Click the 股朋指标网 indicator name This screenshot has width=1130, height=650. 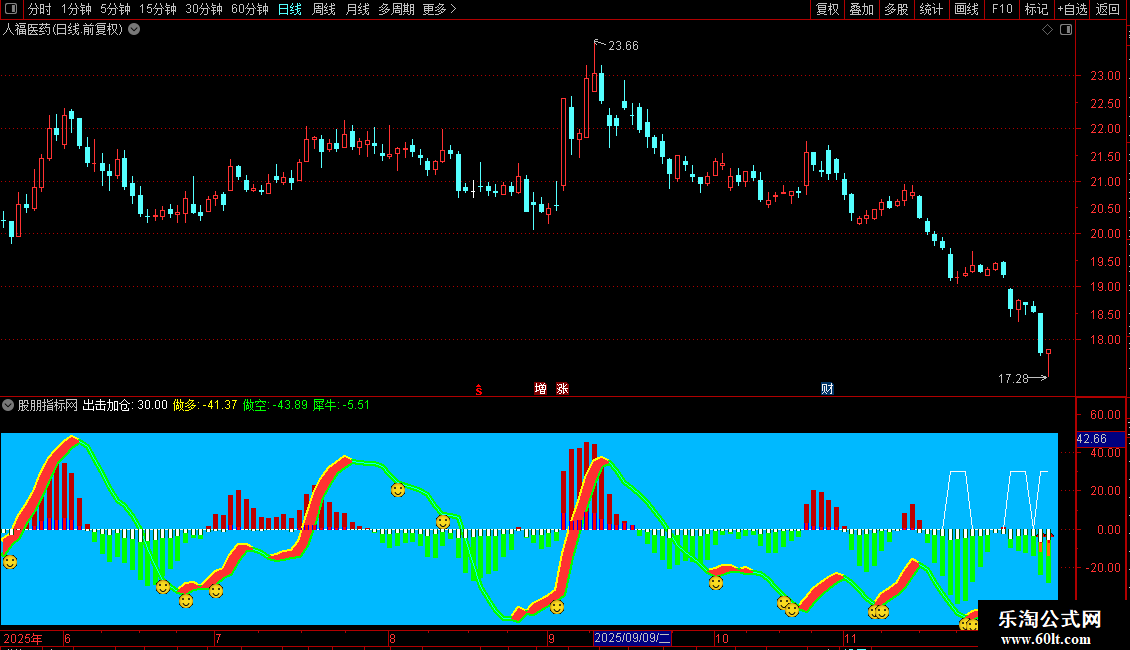tap(48, 405)
